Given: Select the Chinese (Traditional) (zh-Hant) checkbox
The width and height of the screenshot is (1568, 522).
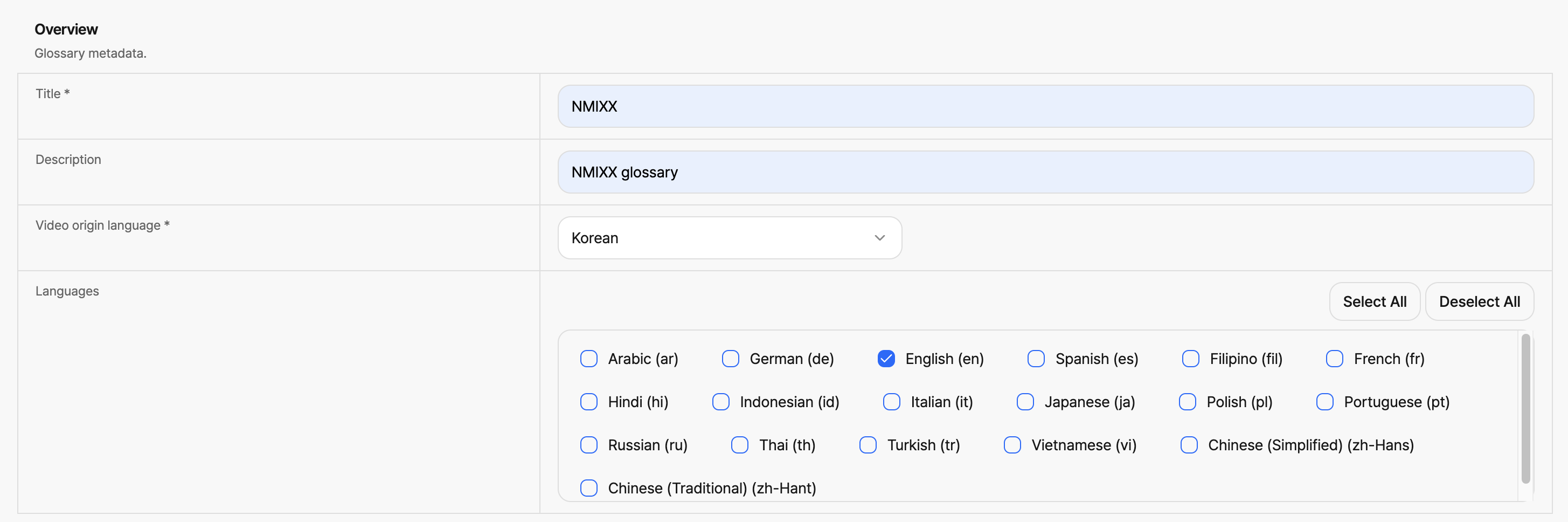Looking at the screenshot, I should click(x=588, y=489).
